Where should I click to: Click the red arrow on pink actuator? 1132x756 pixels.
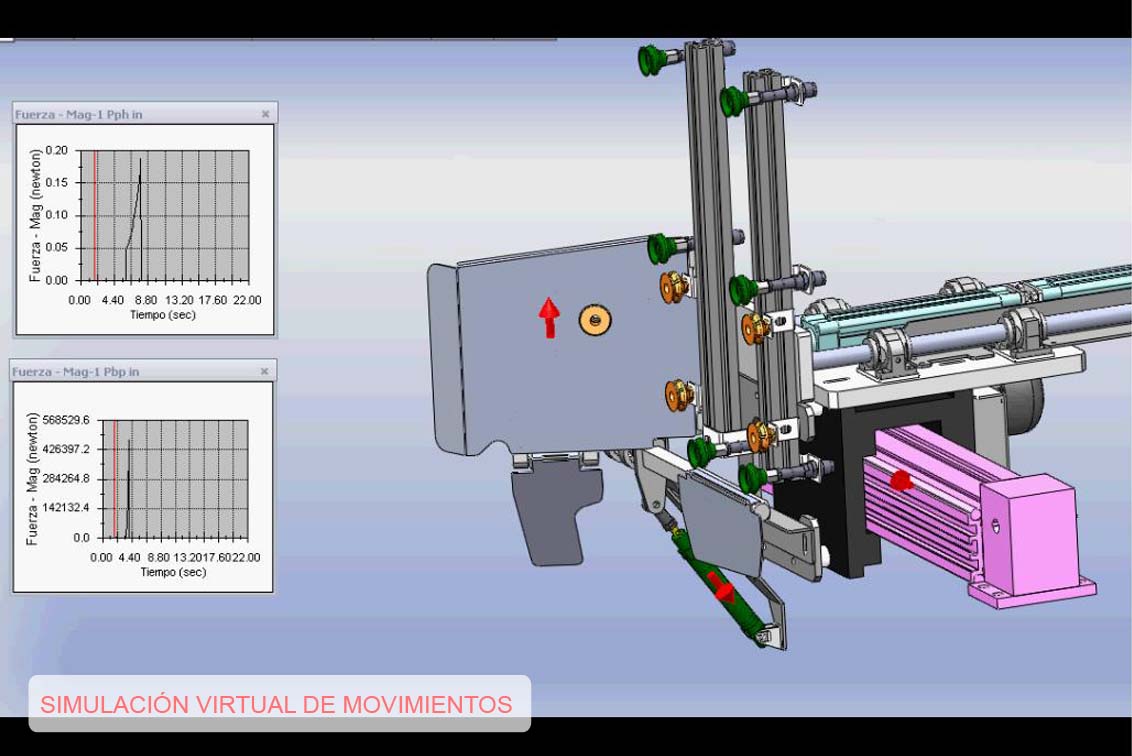point(900,479)
